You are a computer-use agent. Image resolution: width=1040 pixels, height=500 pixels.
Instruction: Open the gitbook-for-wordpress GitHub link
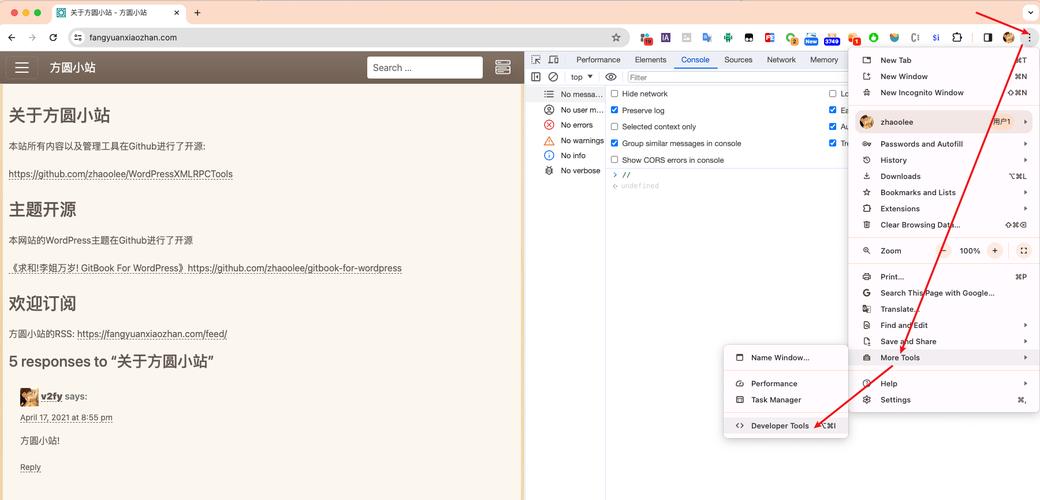[294, 269]
